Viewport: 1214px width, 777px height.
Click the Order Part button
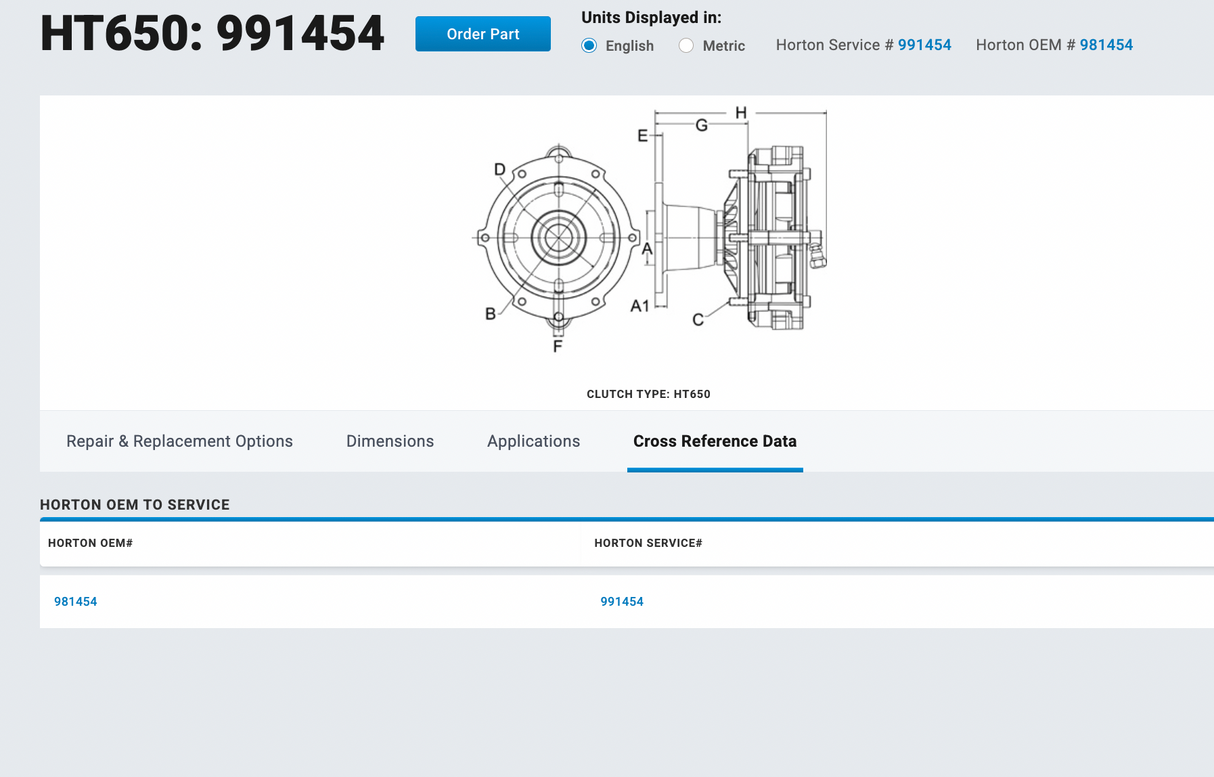[x=483, y=33]
